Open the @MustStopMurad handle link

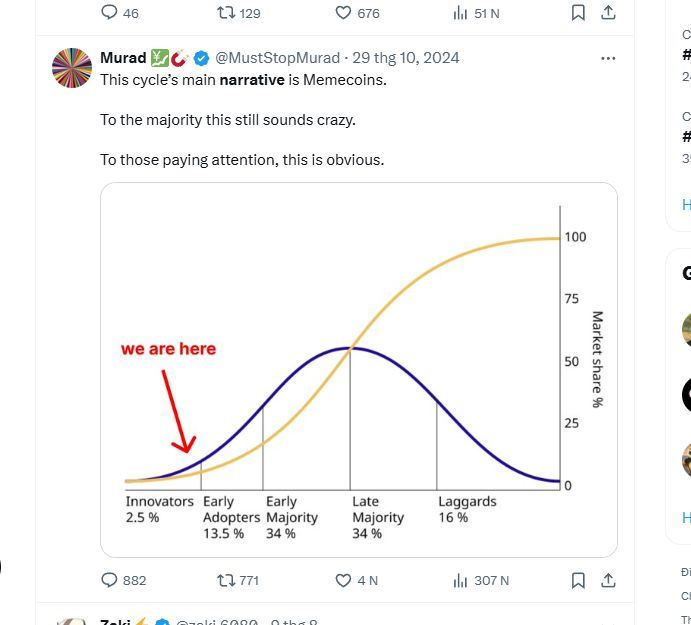[278, 58]
